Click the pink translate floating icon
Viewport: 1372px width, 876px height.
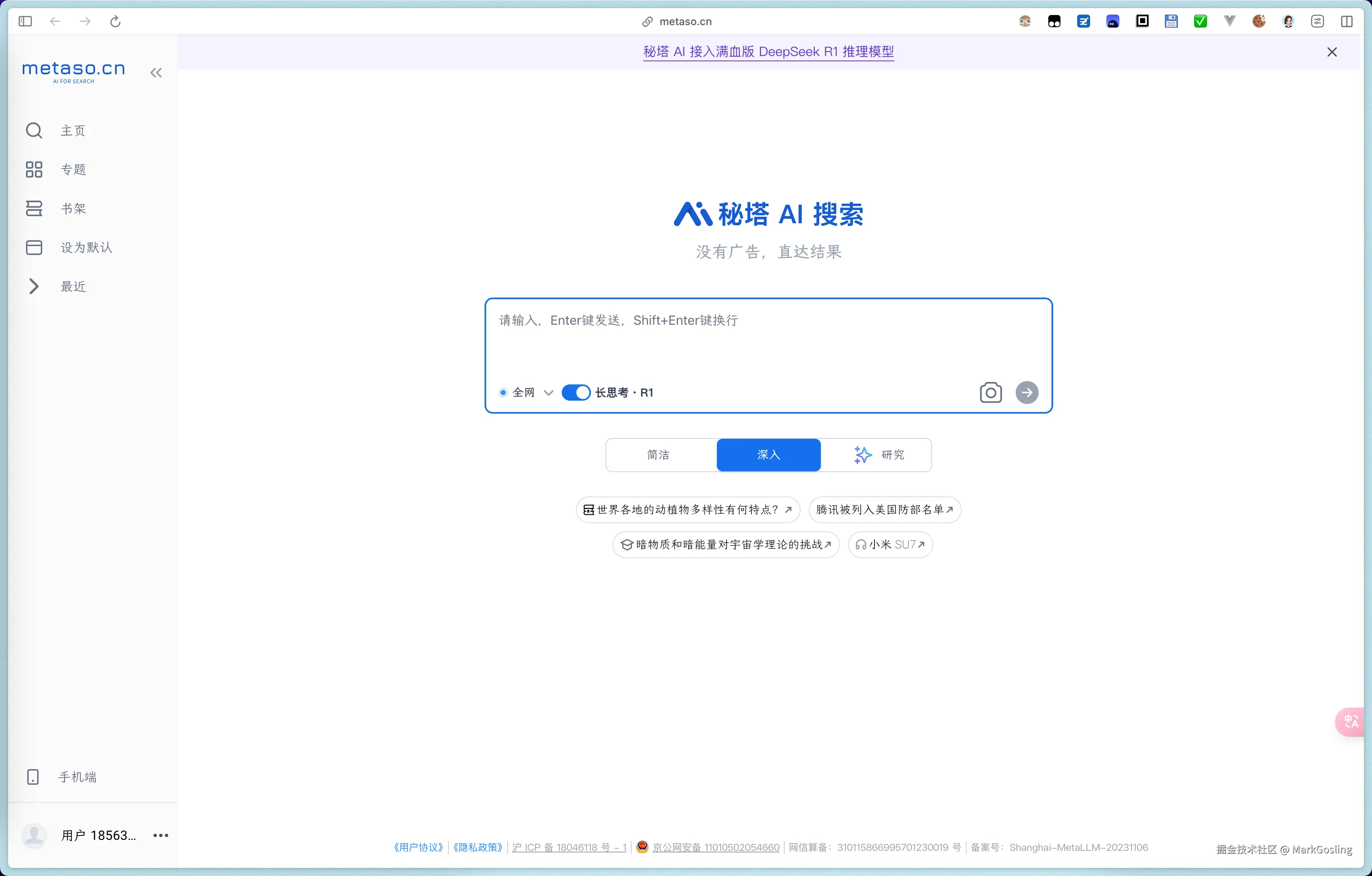1351,722
